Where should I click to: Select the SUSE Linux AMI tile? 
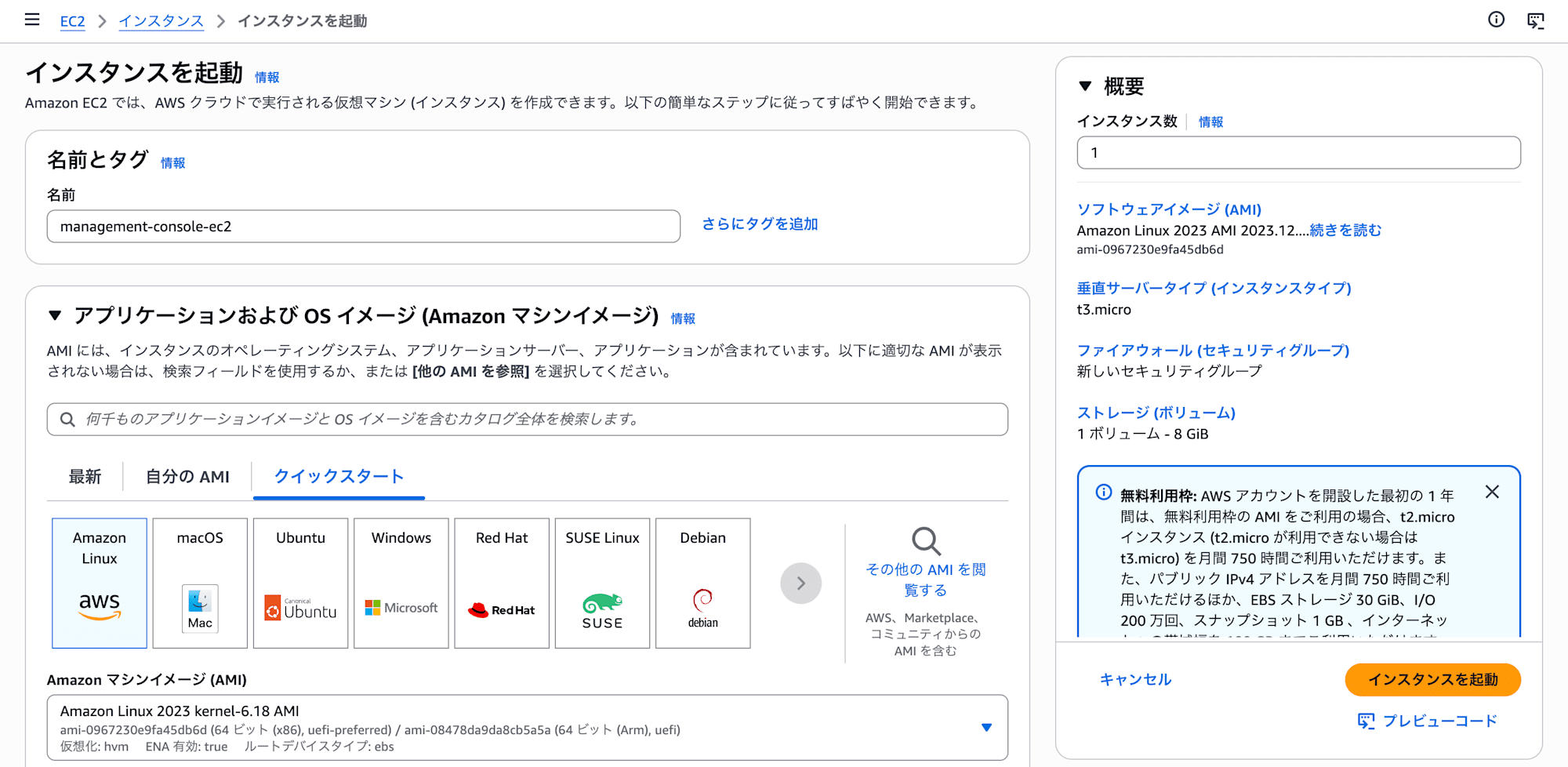click(602, 583)
